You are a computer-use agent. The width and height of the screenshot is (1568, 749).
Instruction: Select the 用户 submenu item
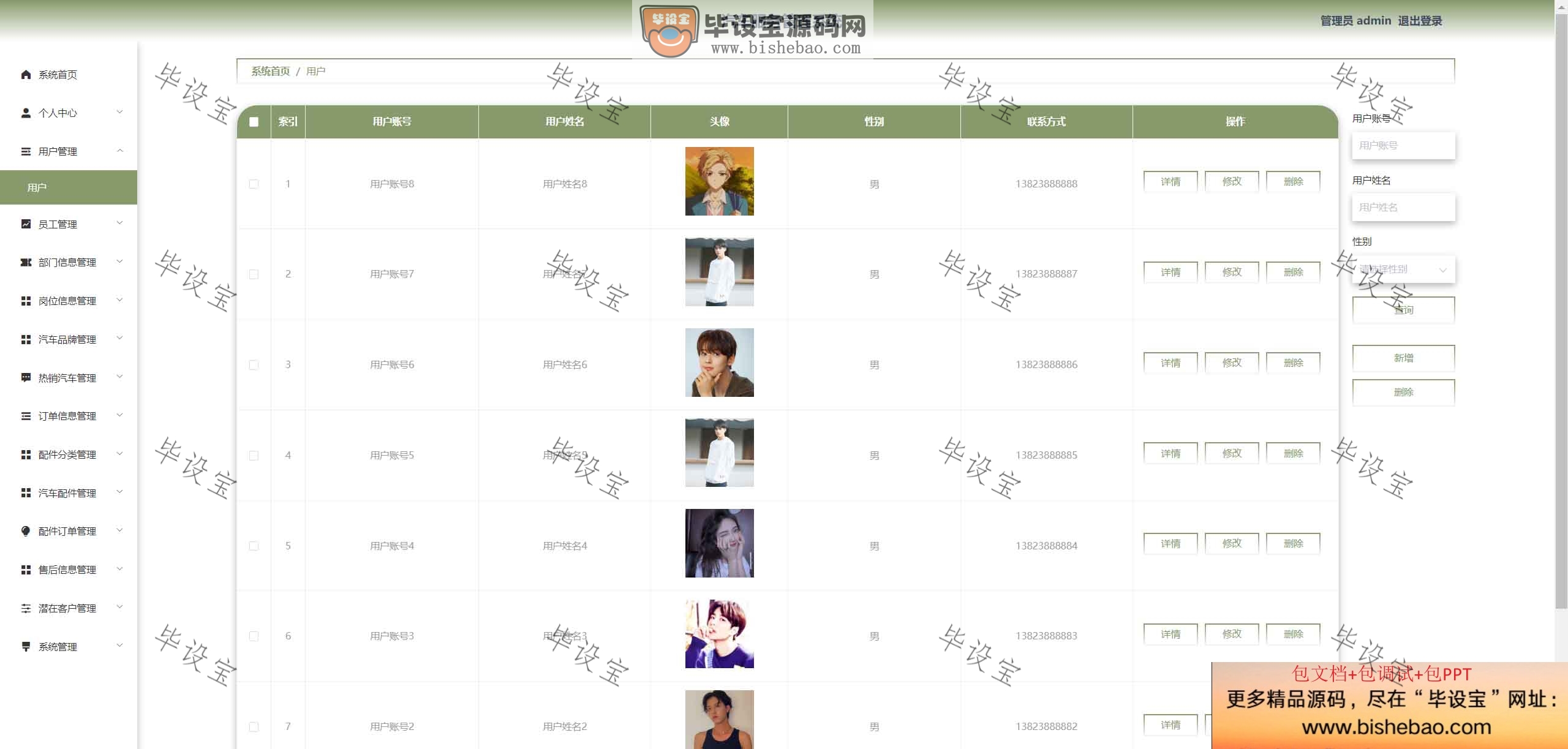(69, 187)
